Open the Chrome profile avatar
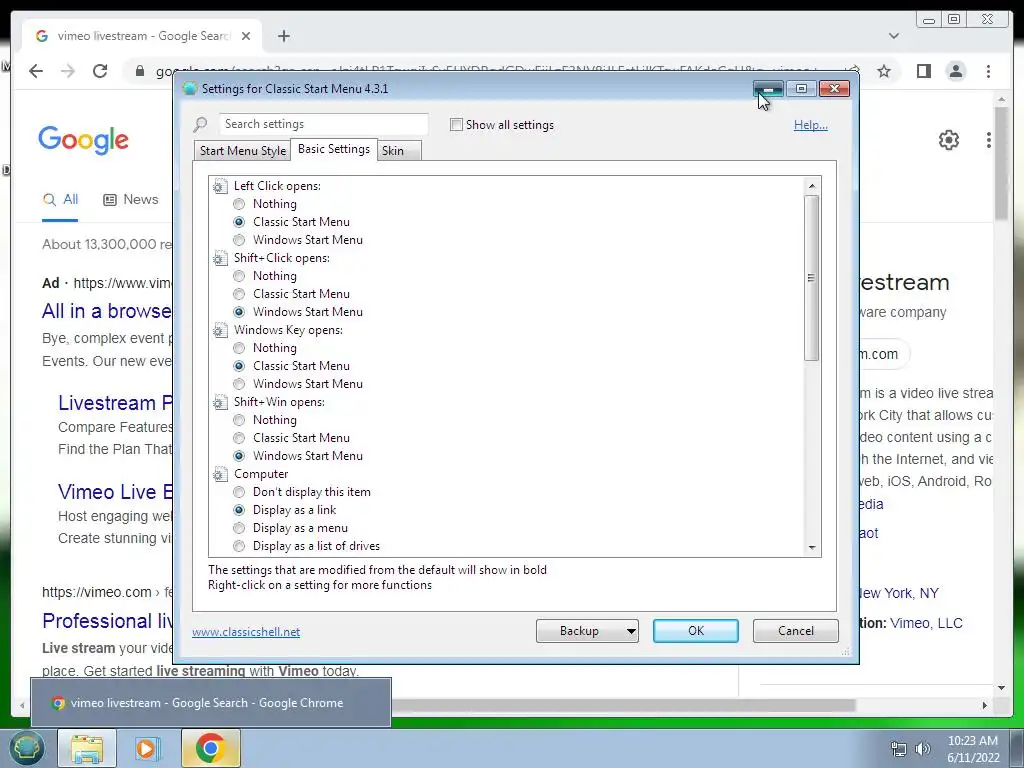Image resolution: width=1024 pixels, height=768 pixels. 956,71
